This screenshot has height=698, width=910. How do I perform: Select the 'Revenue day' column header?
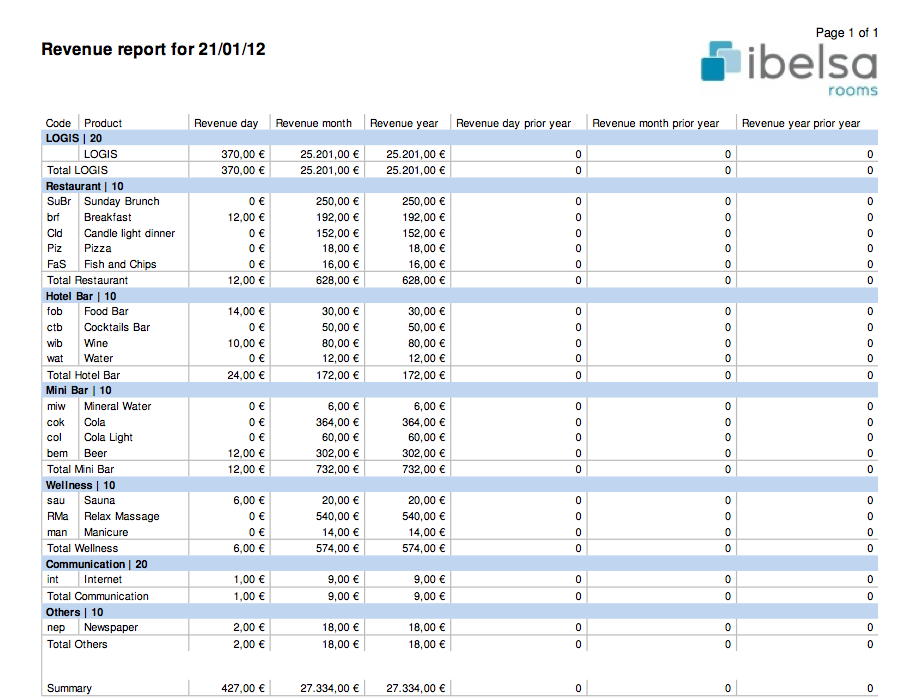click(x=226, y=123)
